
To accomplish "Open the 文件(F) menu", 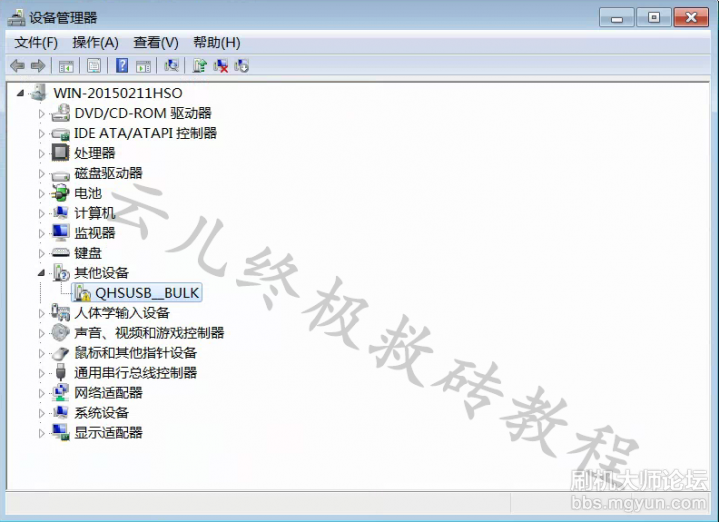I will point(36,43).
